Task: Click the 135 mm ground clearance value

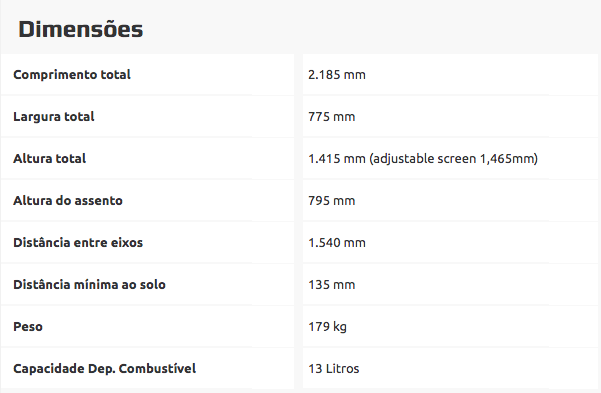Action: (x=332, y=284)
